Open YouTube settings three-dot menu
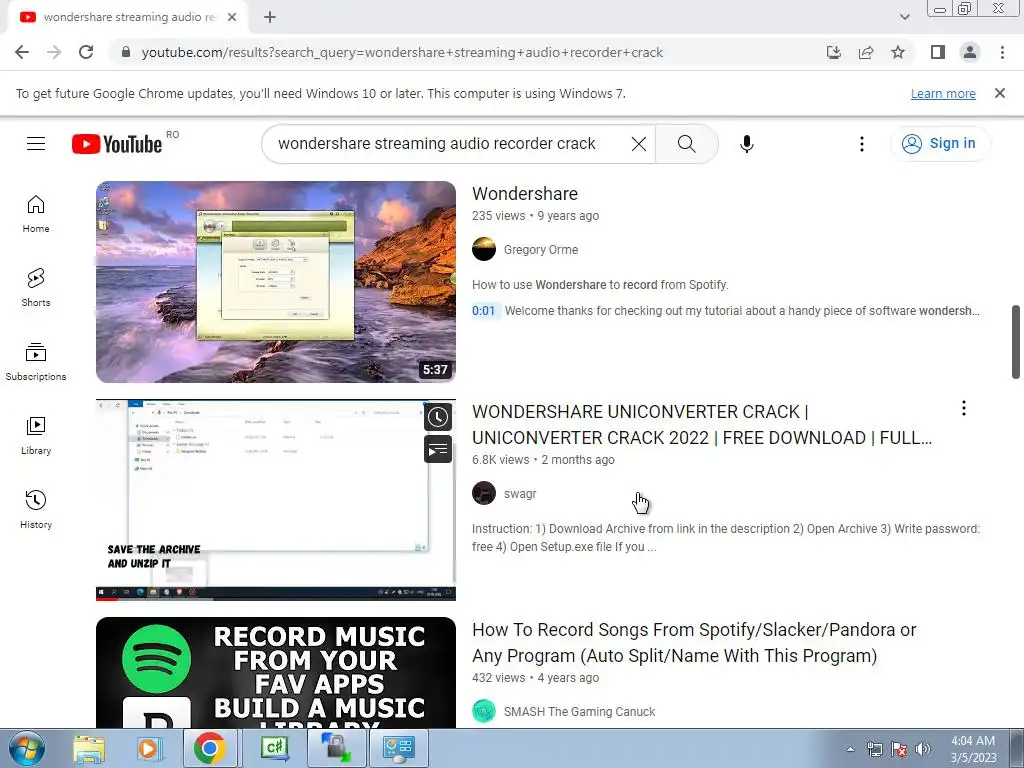Screen dimensions: 1024x768 (x=861, y=144)
